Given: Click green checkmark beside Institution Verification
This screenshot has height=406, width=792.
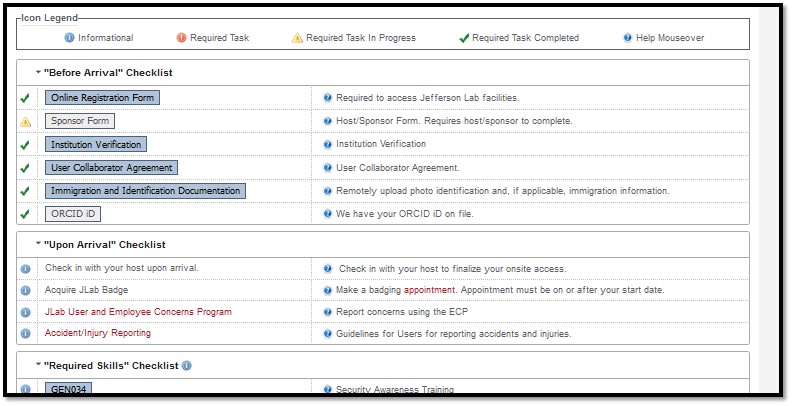Looking at the screenshot, I should pyautogui.click(x=26, y=144).
